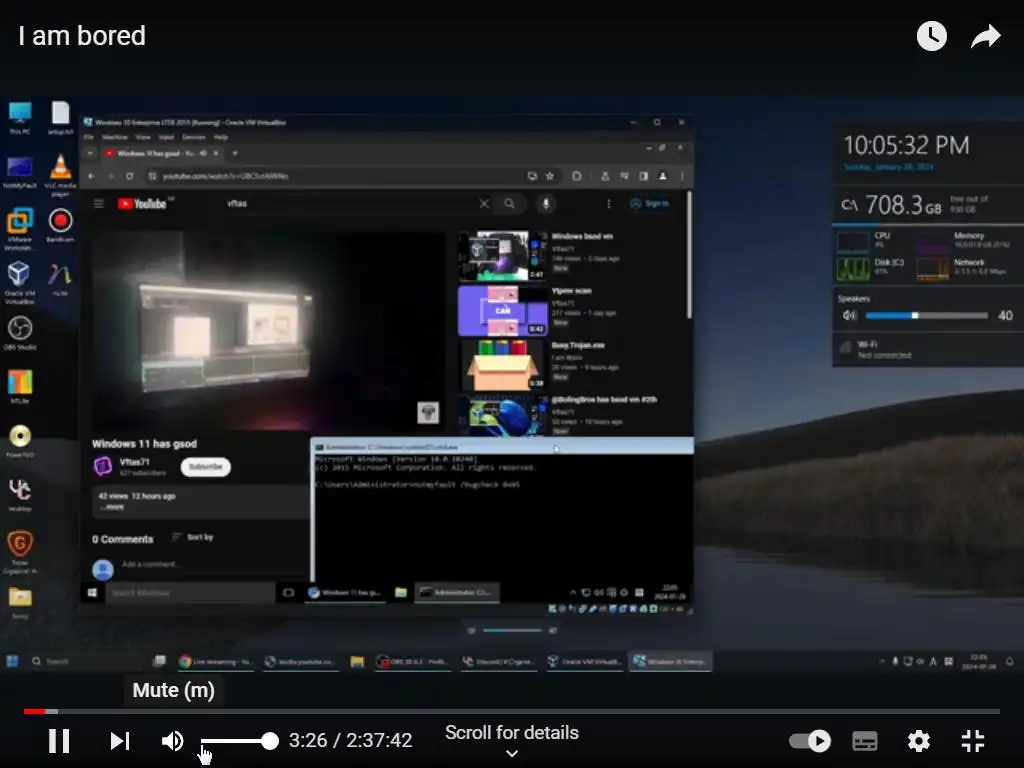Click the text file desktop icon
This screenshot has width=1024, height=768.
pos(60,118)
